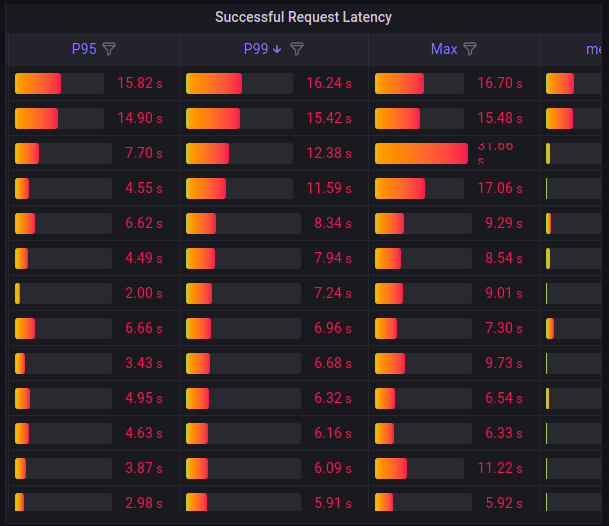The height and width of the screenshot is (526, 609).
Task: Open the P99 column filter
Action: 297,49
